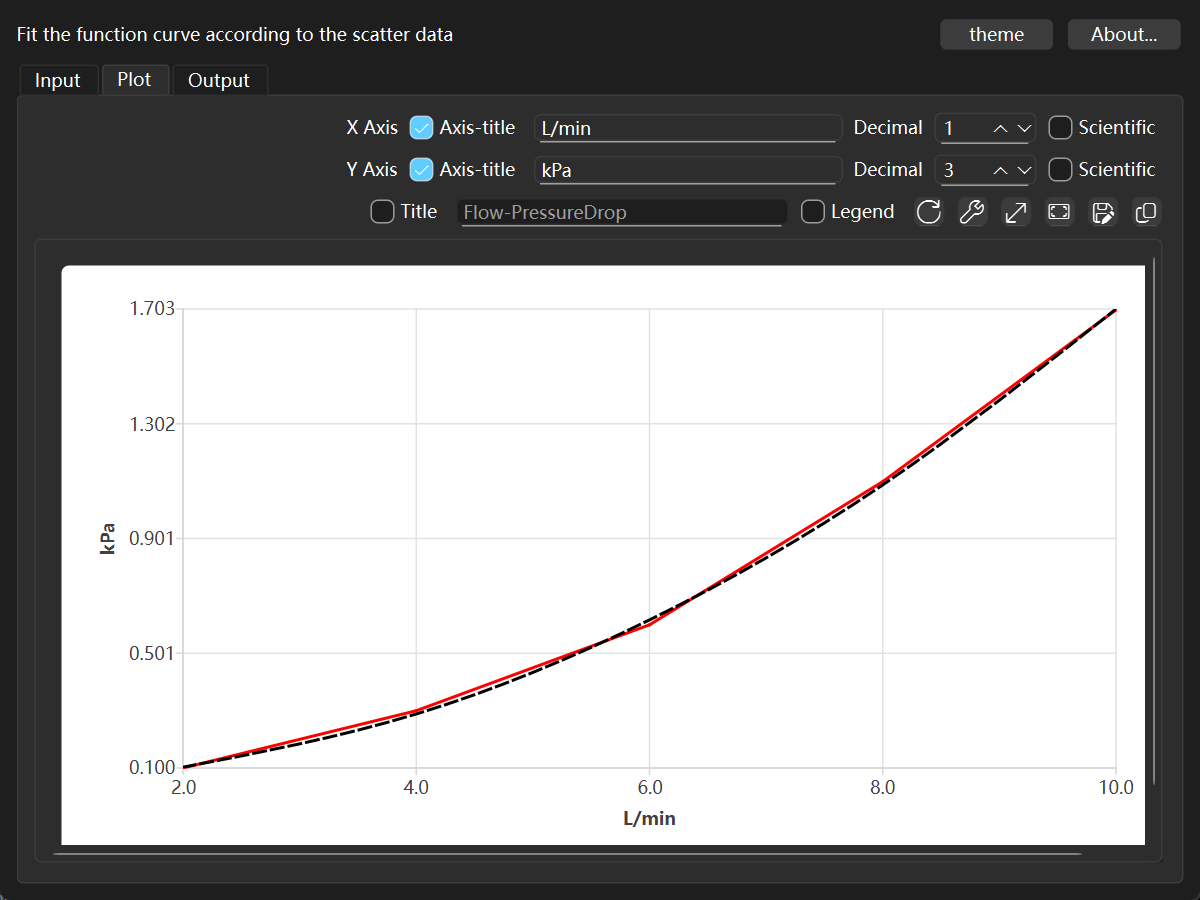This screenshot has width=1200, height=900.
Task: Click the fit-to-frame bracket icon
Action: pyautogui.click(x=1059, y=212)
